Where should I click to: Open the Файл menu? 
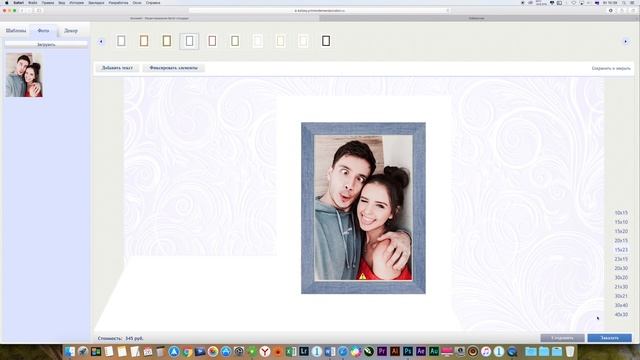point(33,2)
